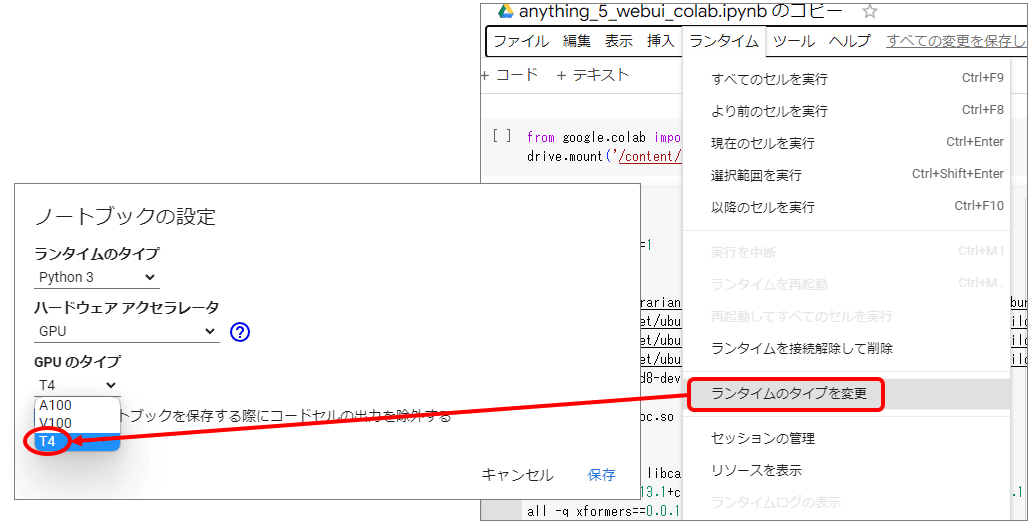Open the 編集 menu
1033x526 pixels.
click(576, 42)
